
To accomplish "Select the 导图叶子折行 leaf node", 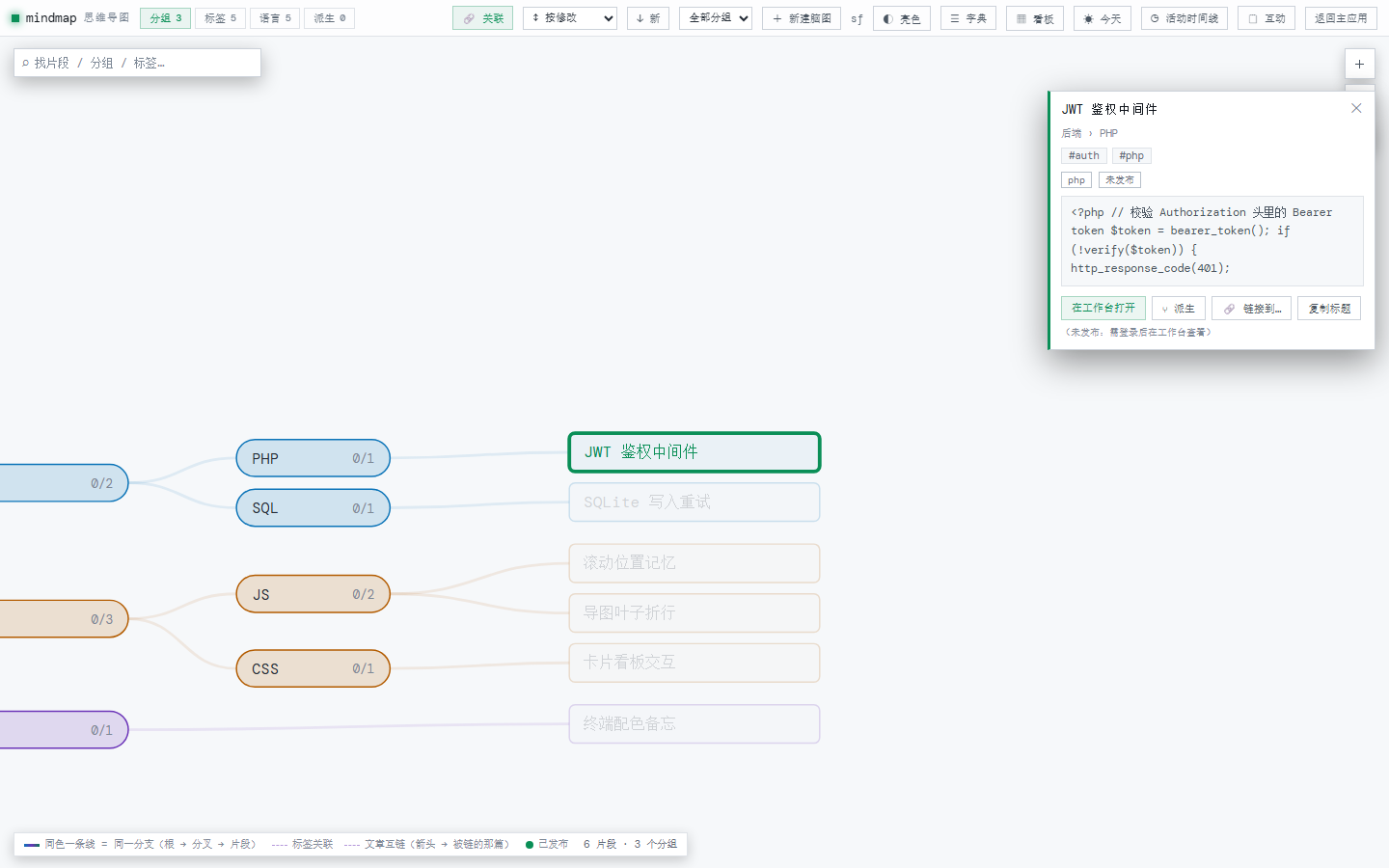I will pos(694,613).
